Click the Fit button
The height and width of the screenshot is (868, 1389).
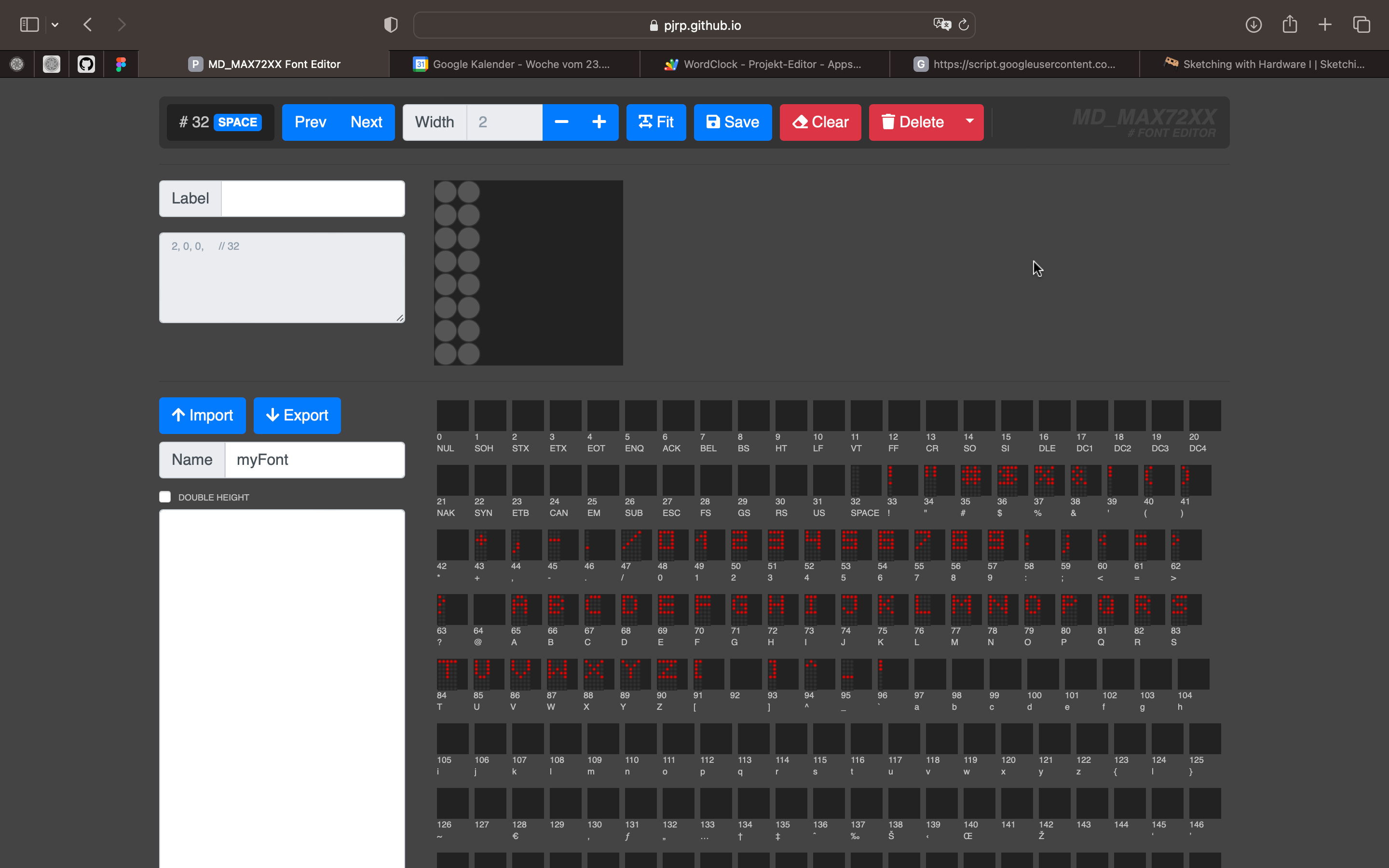point(656,122)
